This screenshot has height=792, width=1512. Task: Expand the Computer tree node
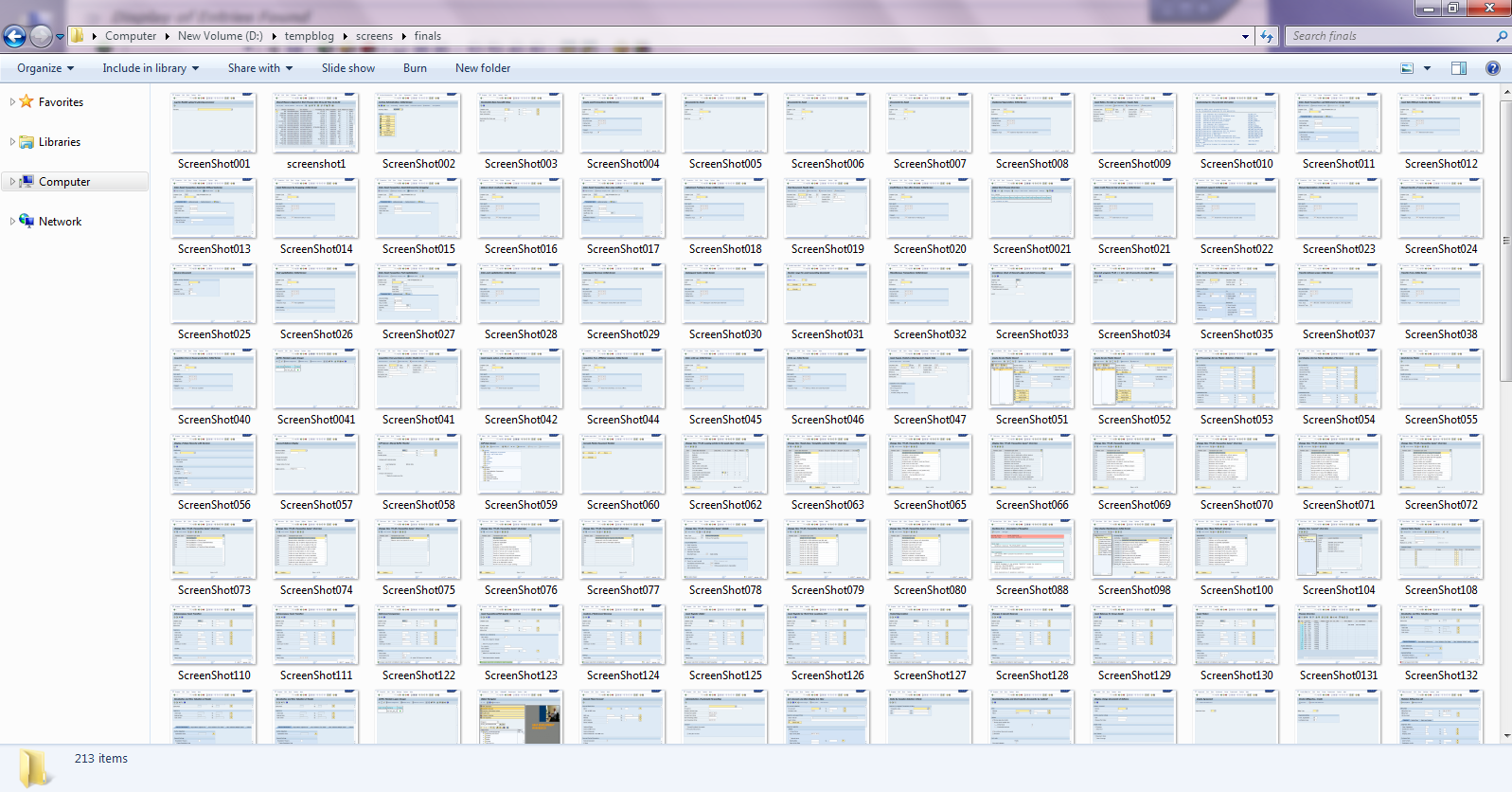(x=12, y=181)
